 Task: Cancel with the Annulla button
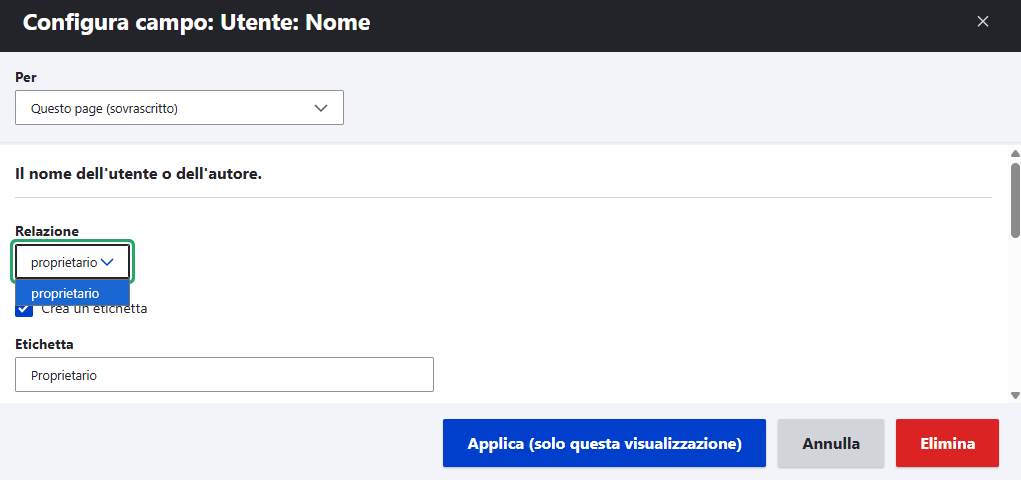tap(830, 443)
